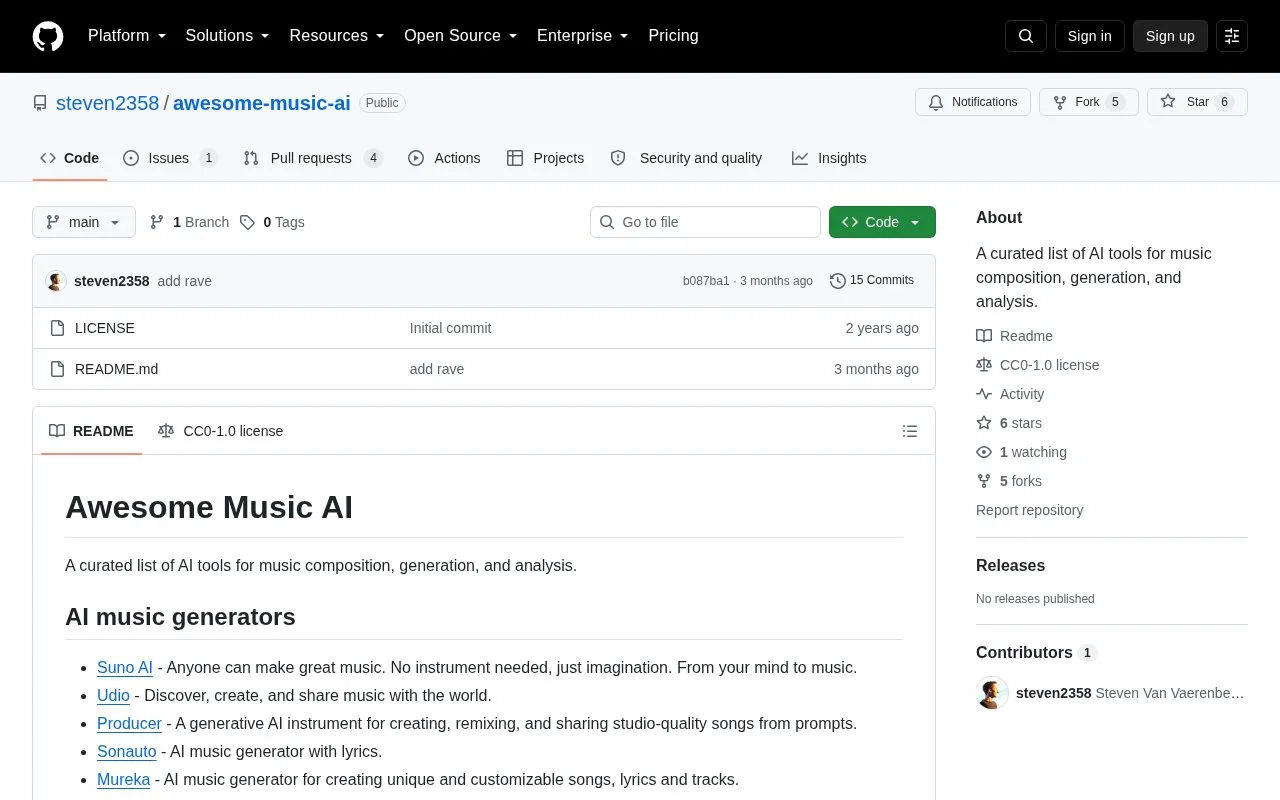Viewport: 1280px width, 800px height.
Task: Open the Security and quality tab
Action: (x=686, y=158)
